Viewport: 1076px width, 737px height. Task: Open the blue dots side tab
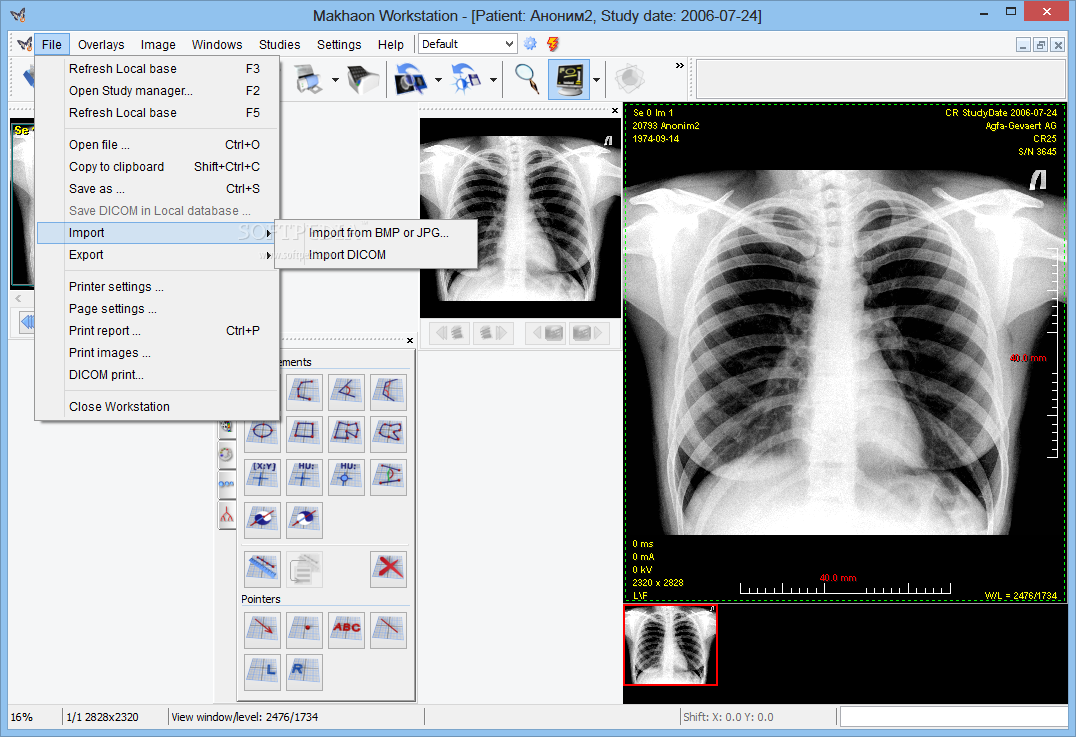(x=226, y=484)
